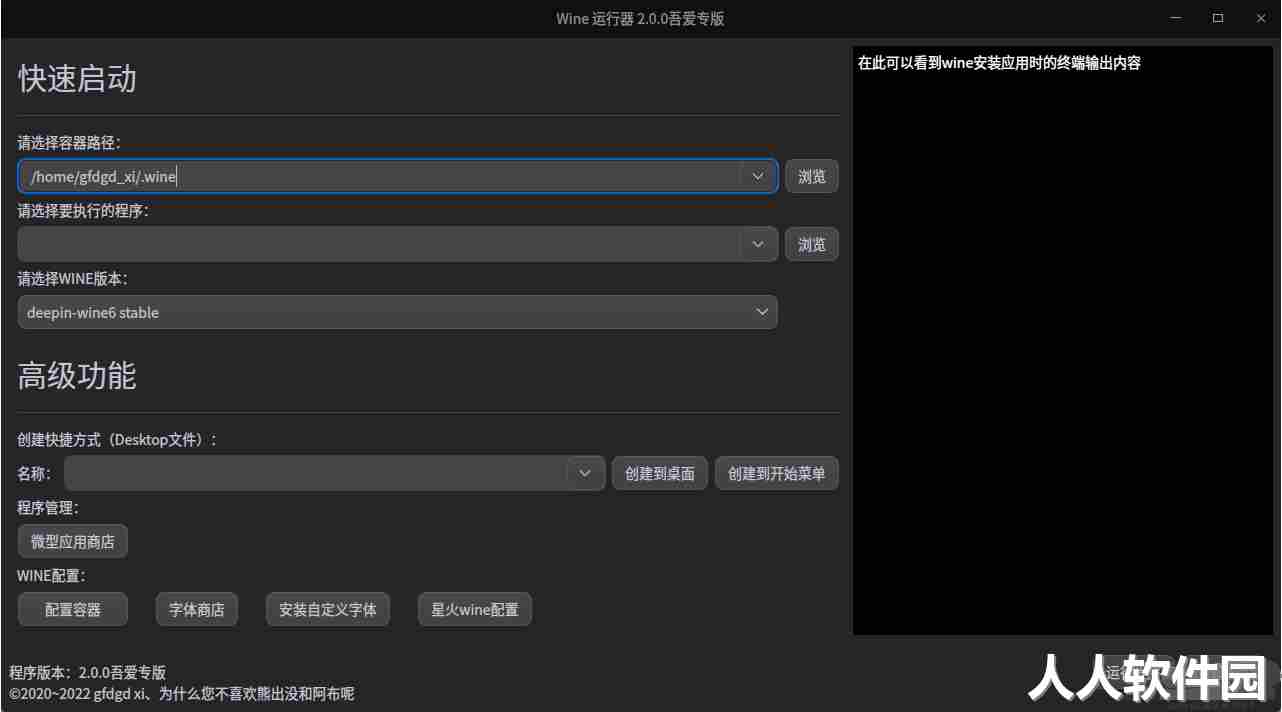The height and width of the screenshot is (712, 1282).
Task: Click the 高级功能 heading text
Action: pos(77,376)
